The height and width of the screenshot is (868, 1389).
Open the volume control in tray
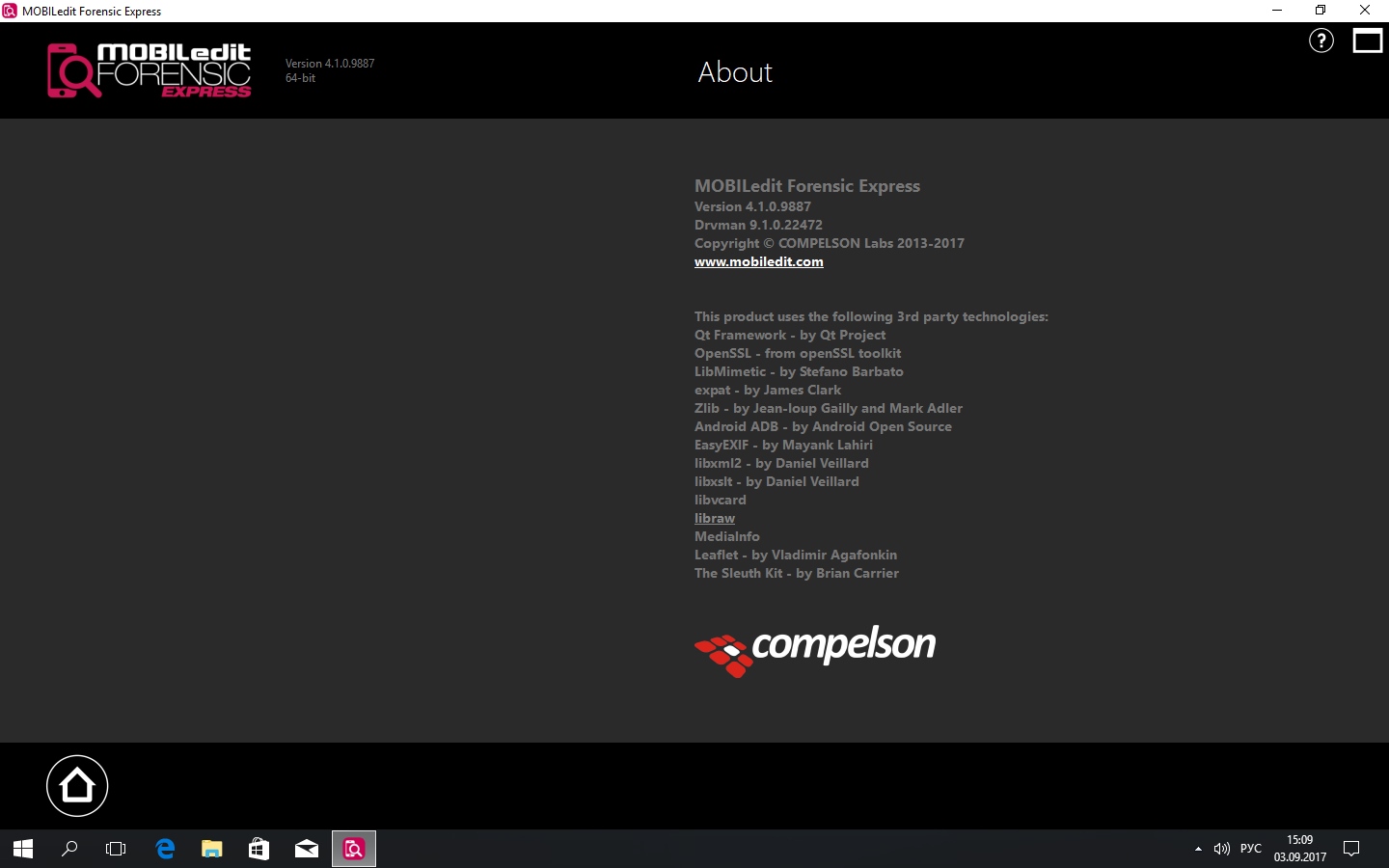(1222, 849)
